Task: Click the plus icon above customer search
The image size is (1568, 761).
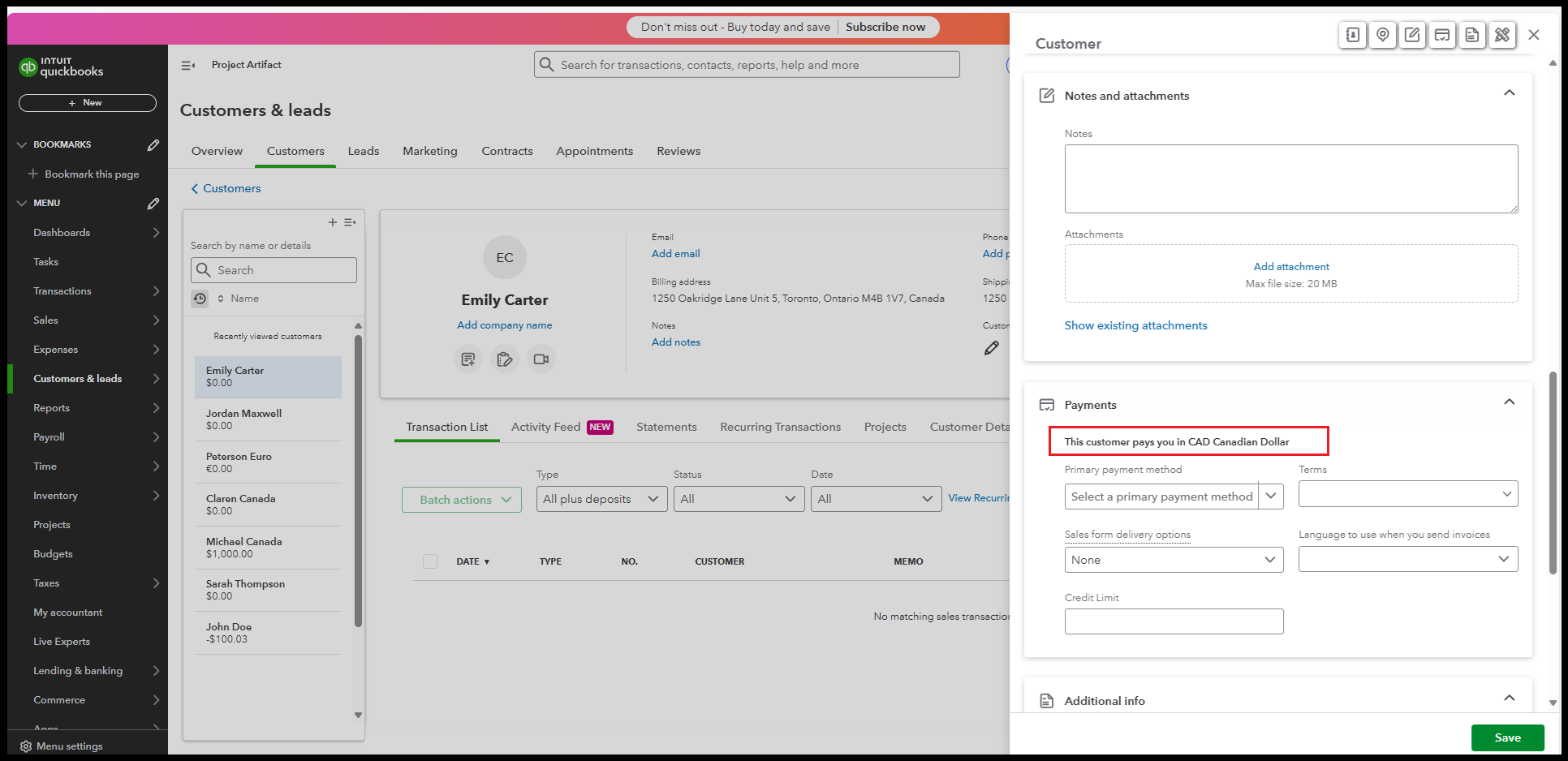Action: point(332,222)
